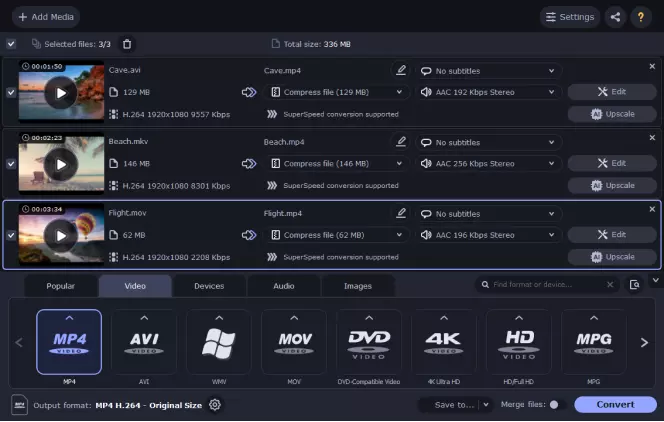Switch to the Images tab

[358, 286]
